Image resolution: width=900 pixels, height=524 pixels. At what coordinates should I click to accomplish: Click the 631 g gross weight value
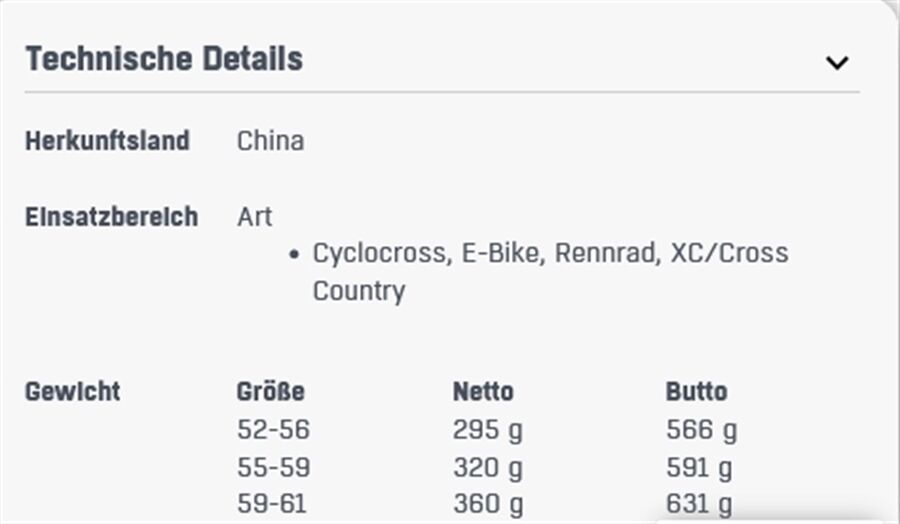coord(699,503)
